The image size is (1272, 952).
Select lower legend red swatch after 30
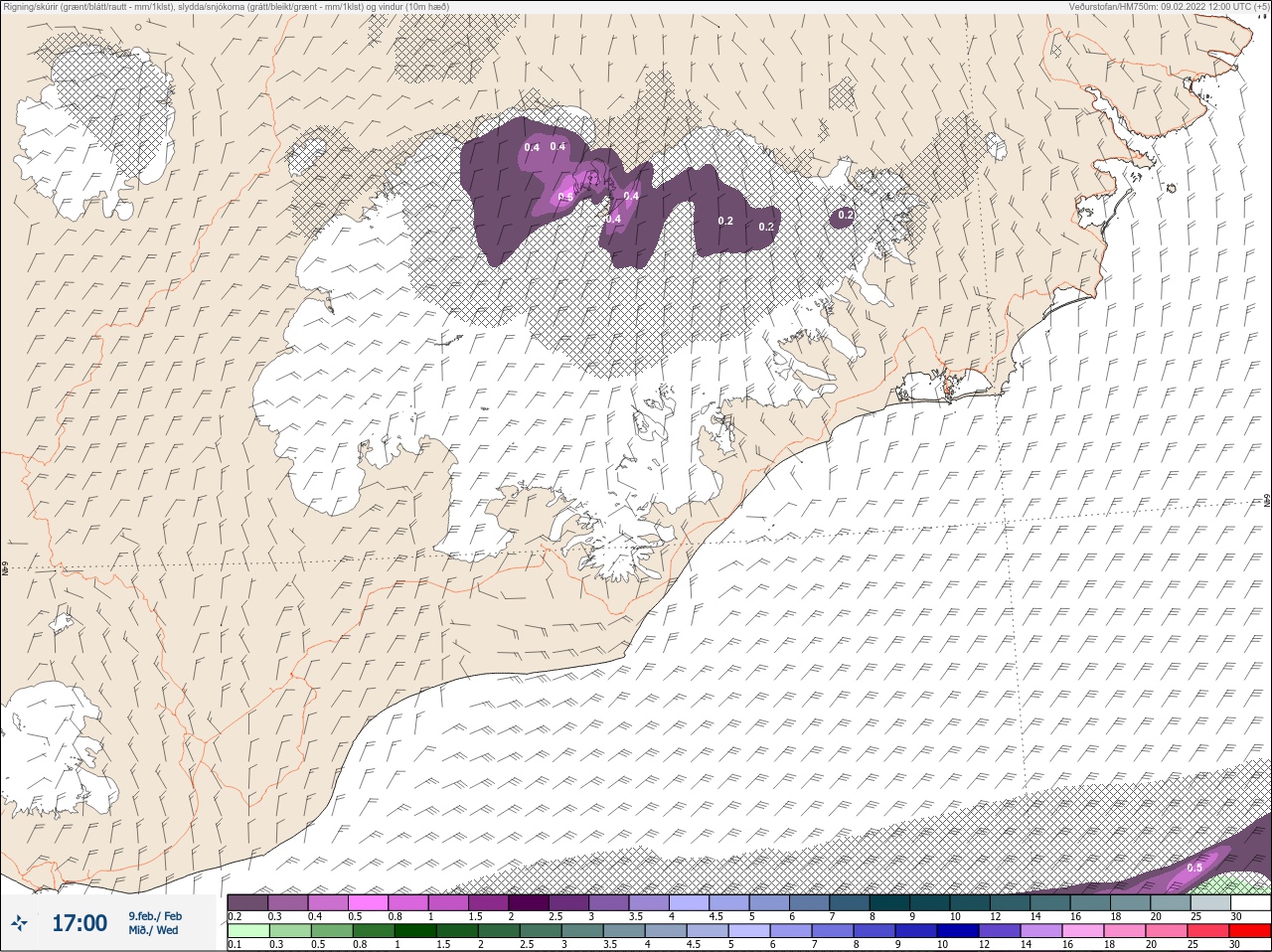click(1250, 930)
